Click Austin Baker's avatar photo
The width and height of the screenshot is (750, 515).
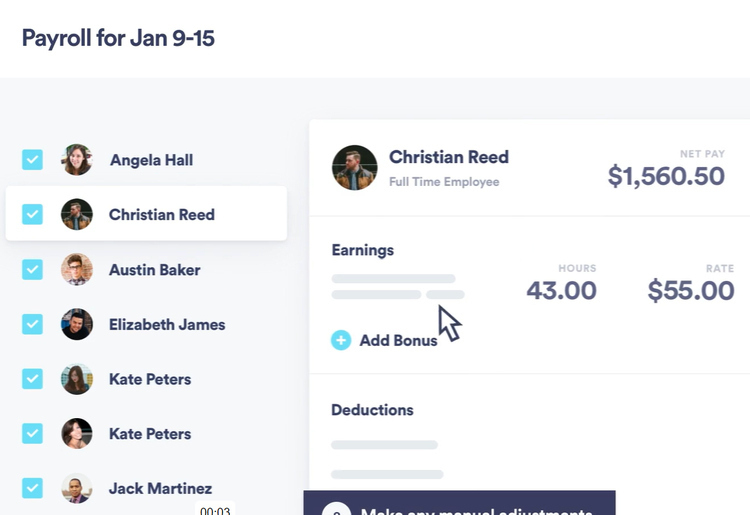point(77,270)
